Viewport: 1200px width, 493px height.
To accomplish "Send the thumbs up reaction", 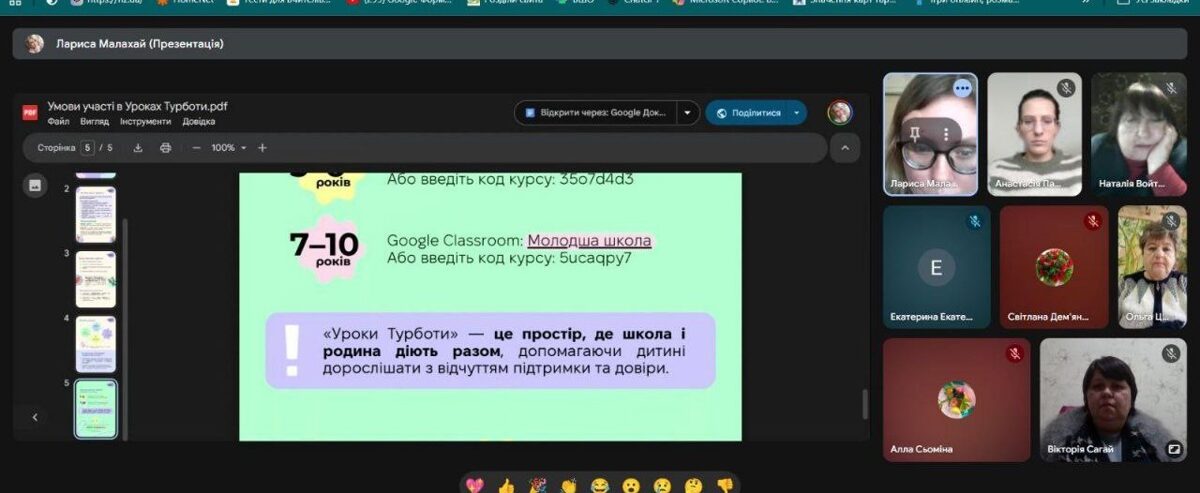I will click(x=507, y=485).
